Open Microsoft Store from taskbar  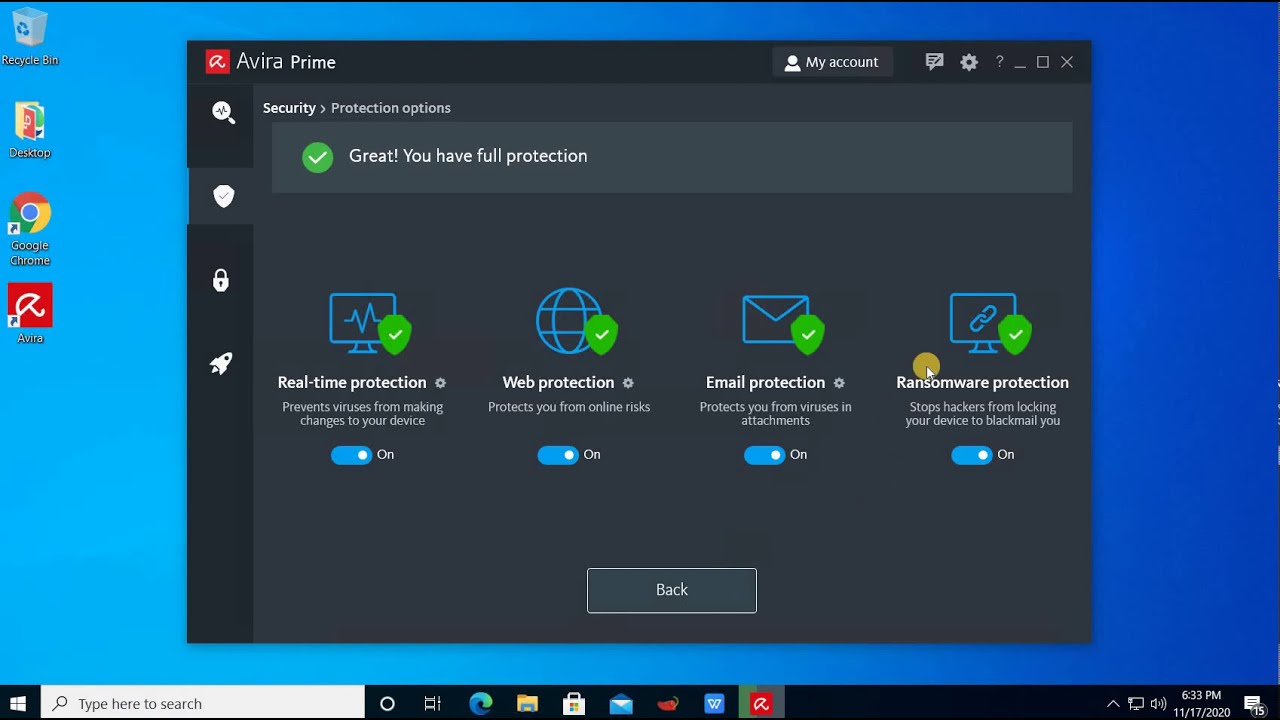[574, 703]
